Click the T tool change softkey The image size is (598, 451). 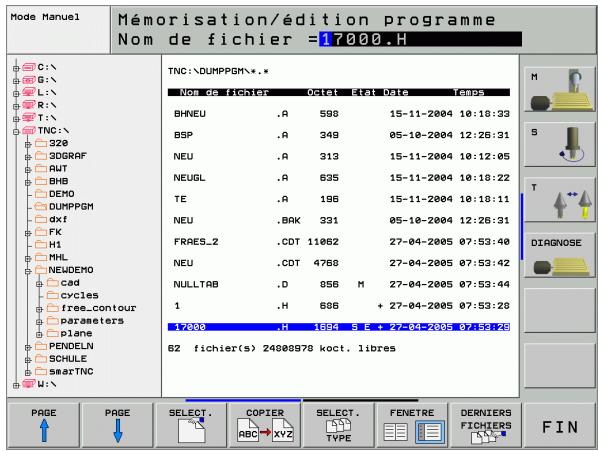[x=559, y=199]
